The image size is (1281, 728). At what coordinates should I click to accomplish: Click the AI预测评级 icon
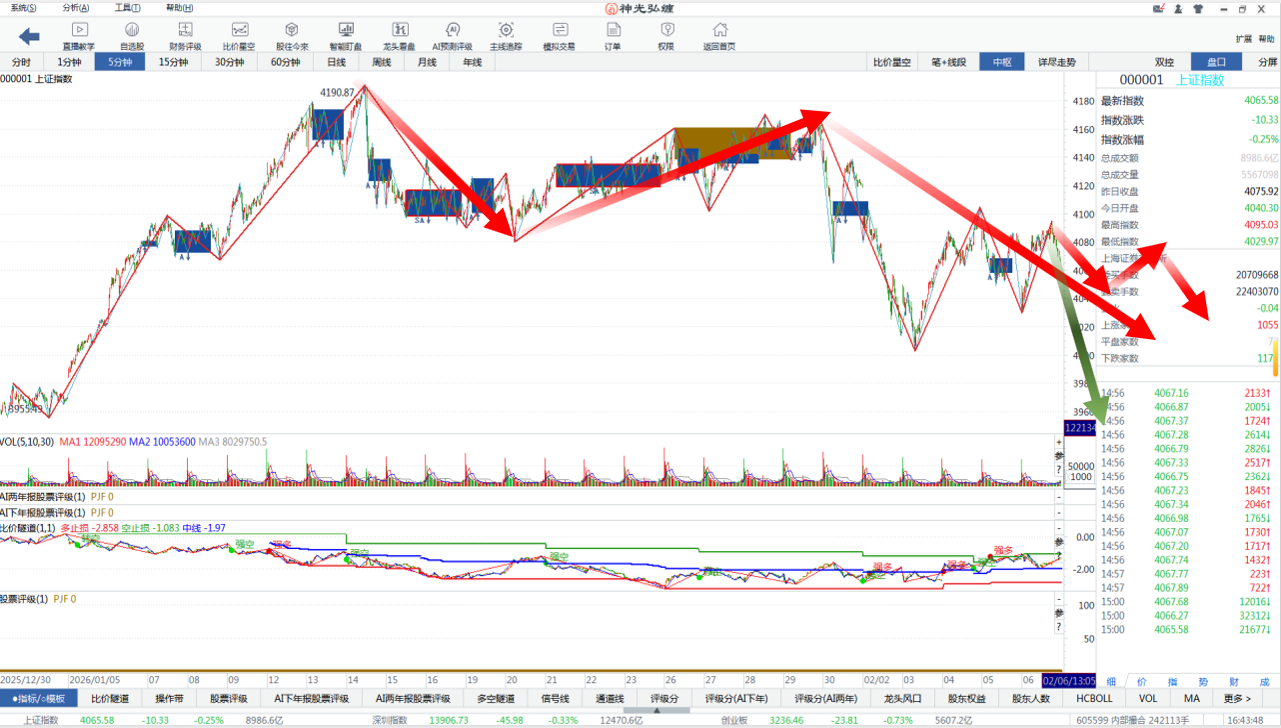[453, 37]
